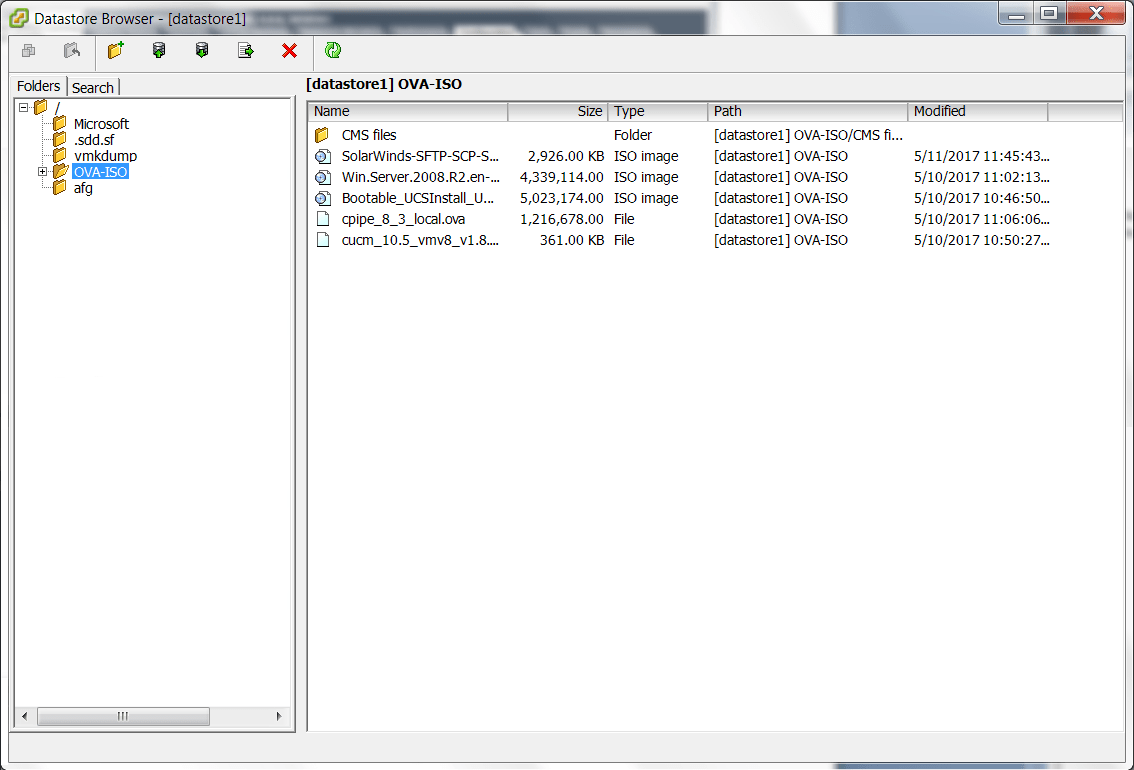Sort by the Path column header

coord(808,111)
